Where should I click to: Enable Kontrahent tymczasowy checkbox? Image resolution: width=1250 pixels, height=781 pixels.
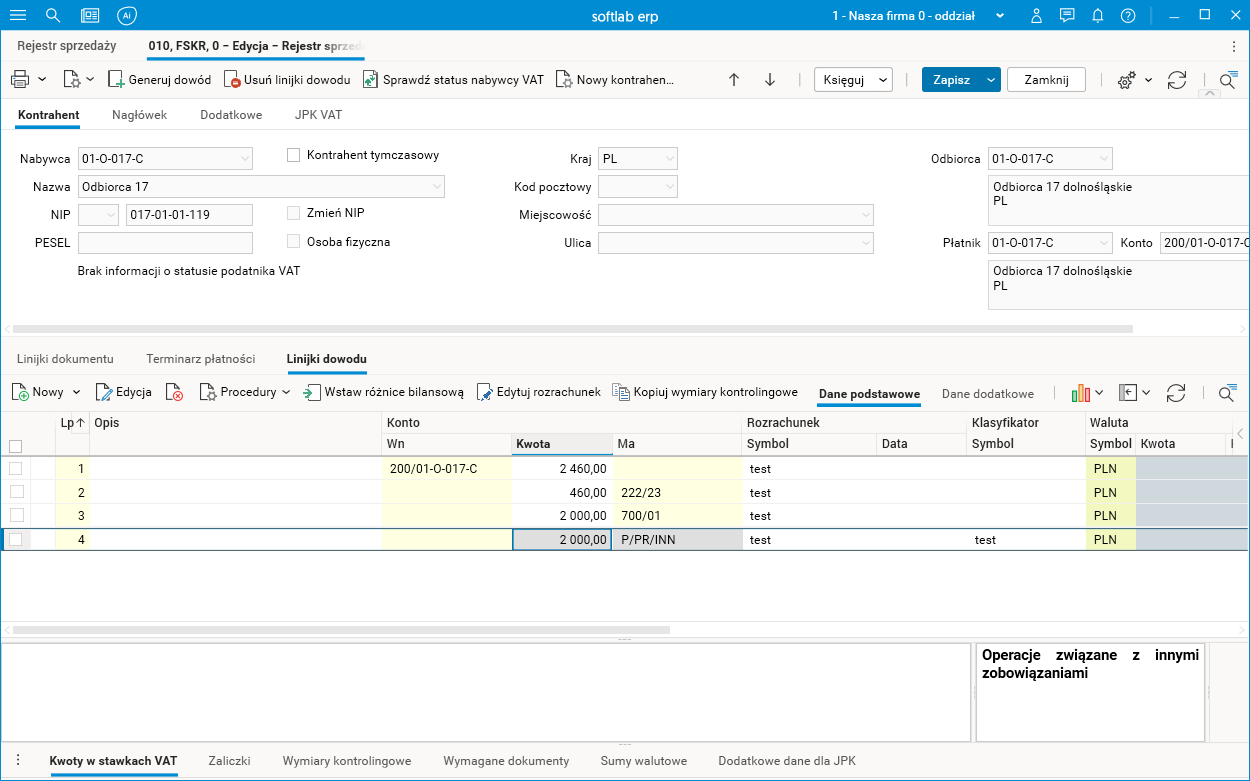coord(294,155)
